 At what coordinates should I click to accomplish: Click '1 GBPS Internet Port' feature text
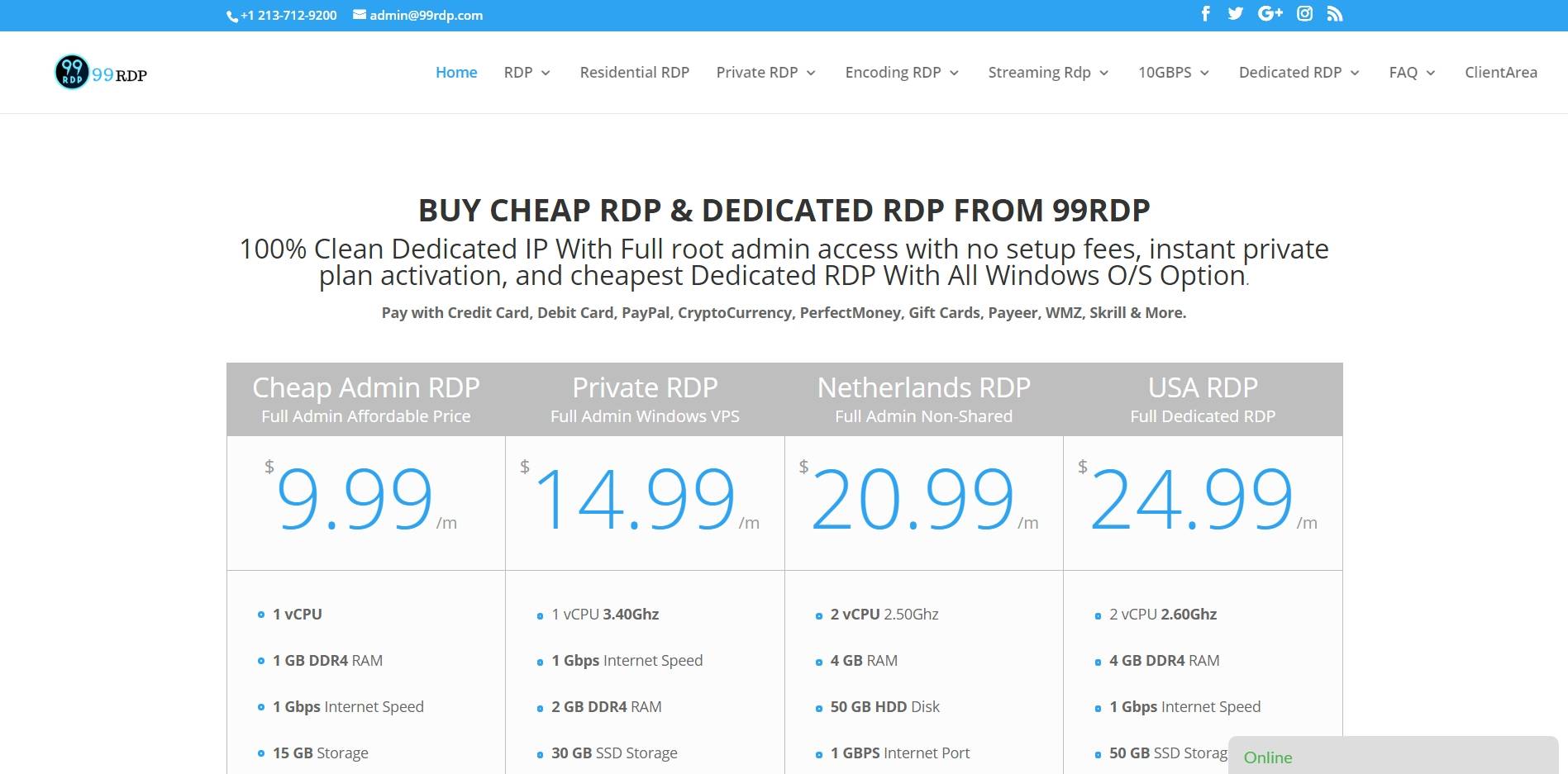(x=899, y=753)
